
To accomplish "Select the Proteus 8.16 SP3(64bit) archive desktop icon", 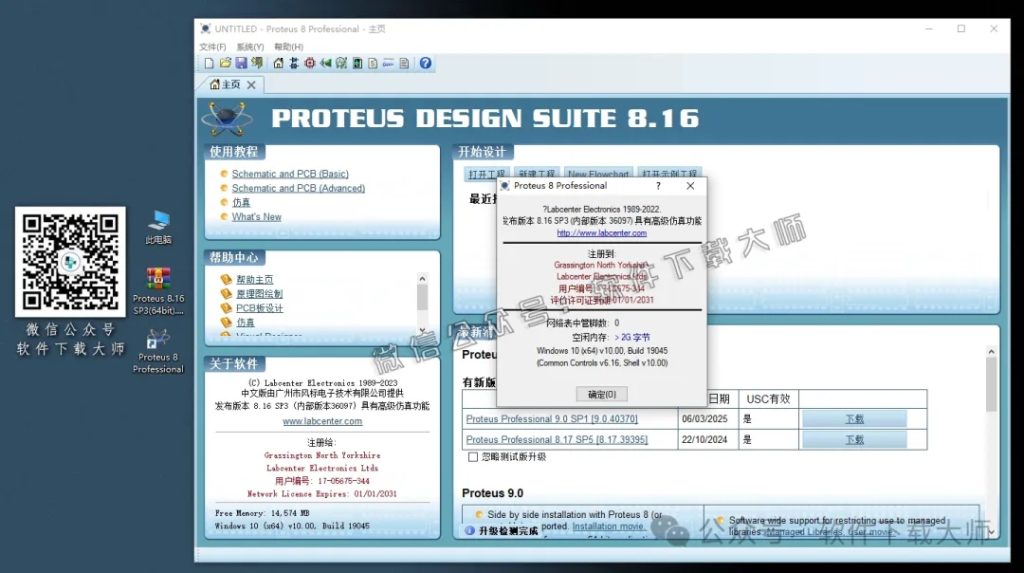I will (159, 291).
